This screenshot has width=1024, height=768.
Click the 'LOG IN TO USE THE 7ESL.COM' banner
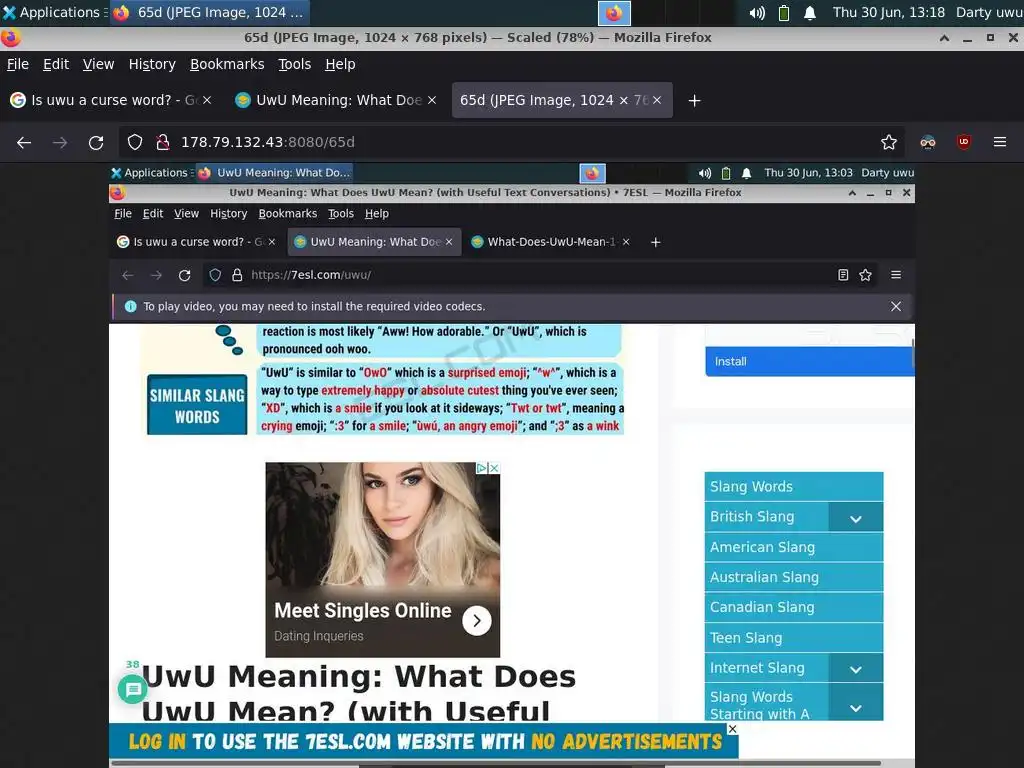[424, 742]
